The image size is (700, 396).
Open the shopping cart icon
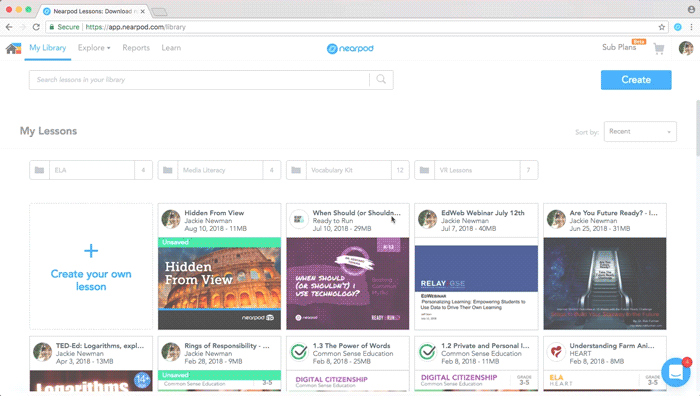[x=659, y=49]
